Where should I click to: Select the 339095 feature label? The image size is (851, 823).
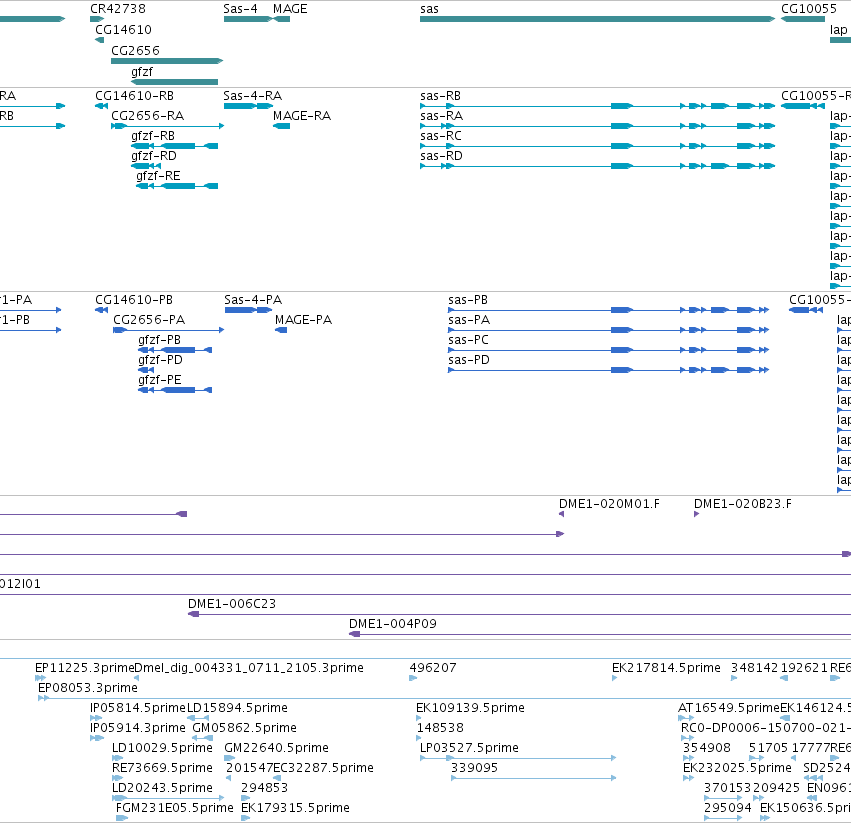[x=474, y=768]
